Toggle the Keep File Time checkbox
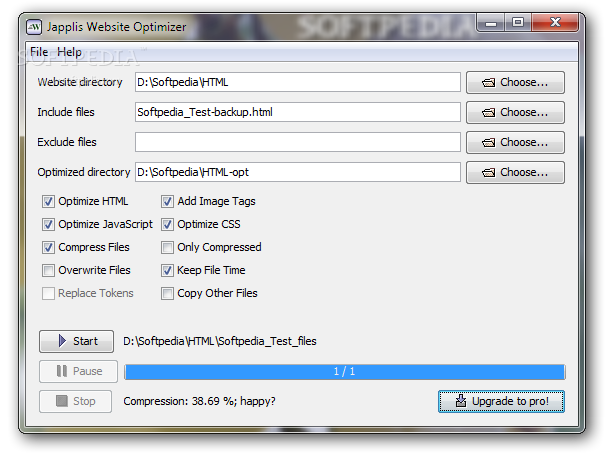The width and height of the screenshot is (606, 454). (x=167, y=270)
